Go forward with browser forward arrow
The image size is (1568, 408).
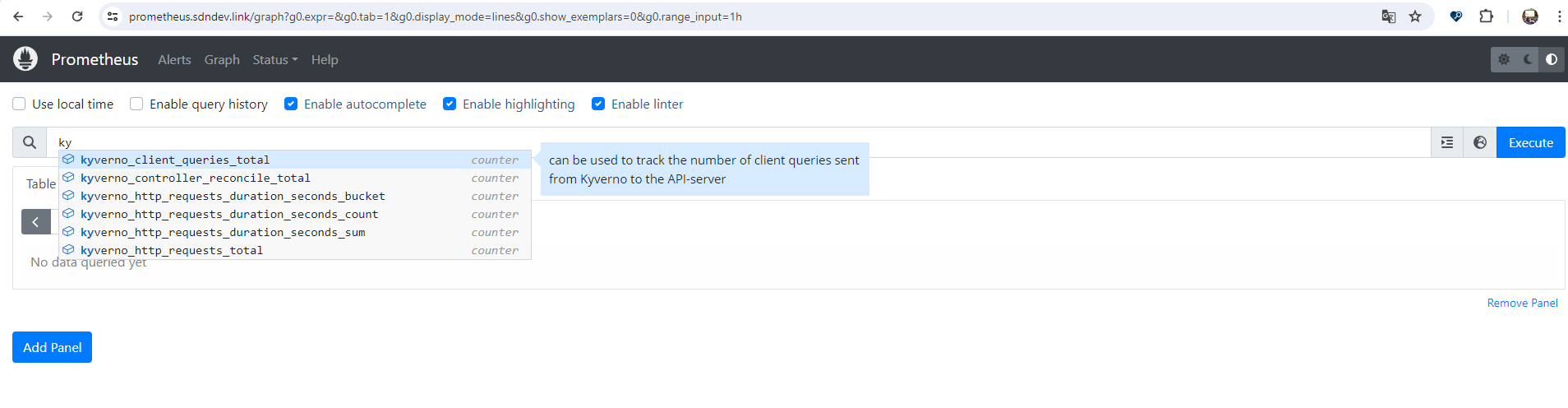(48, 16)
